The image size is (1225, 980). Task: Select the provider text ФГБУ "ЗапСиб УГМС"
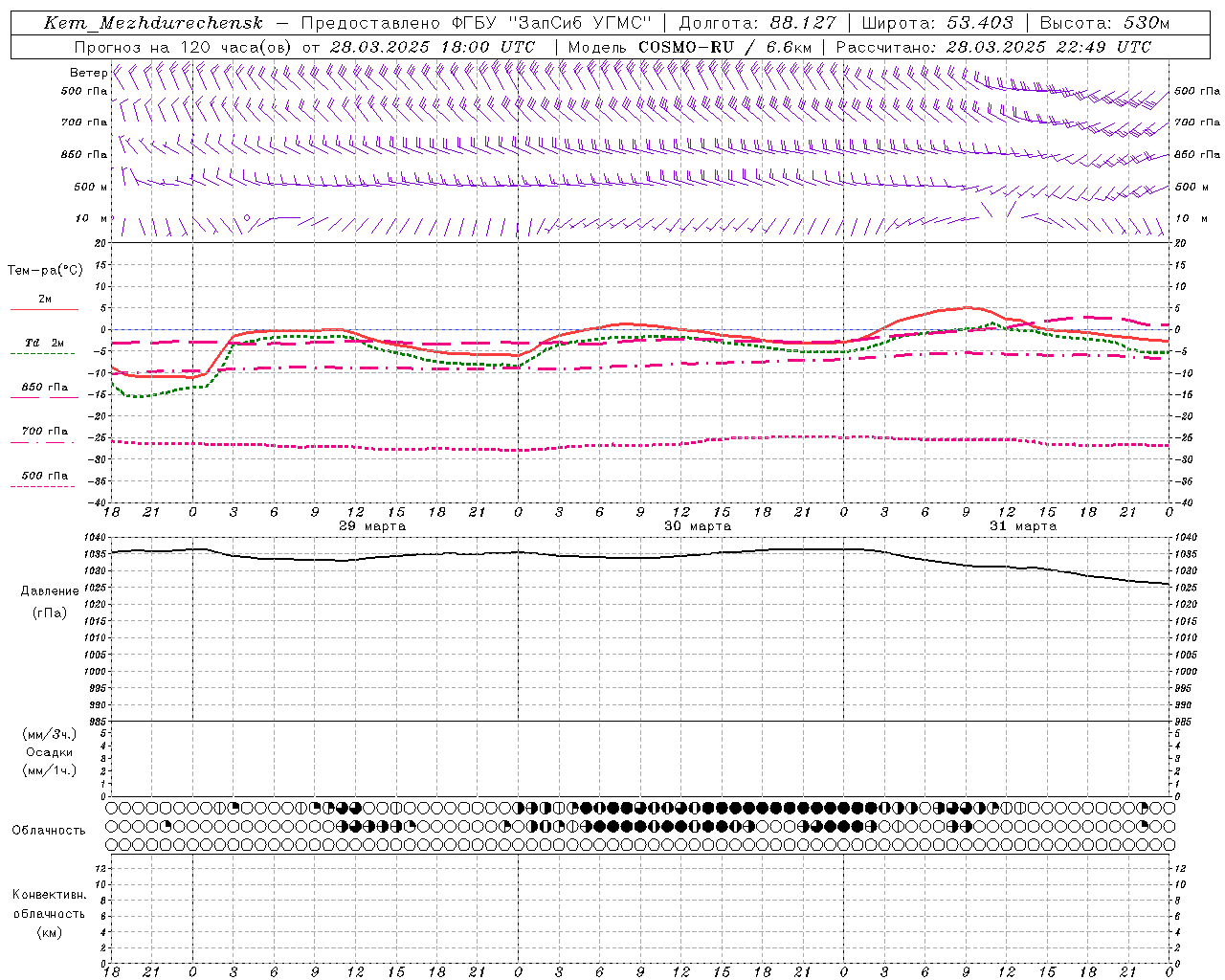550,23
